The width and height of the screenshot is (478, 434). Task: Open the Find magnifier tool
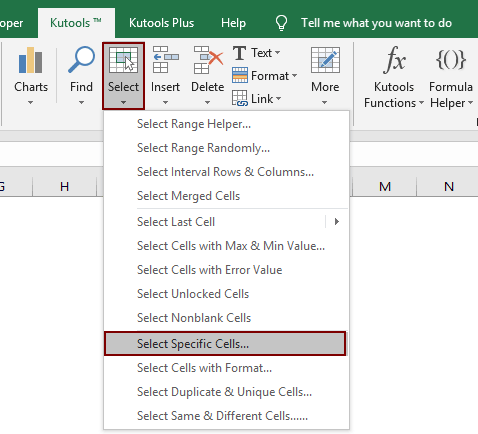pyautogui.click(x=81, y=60)
